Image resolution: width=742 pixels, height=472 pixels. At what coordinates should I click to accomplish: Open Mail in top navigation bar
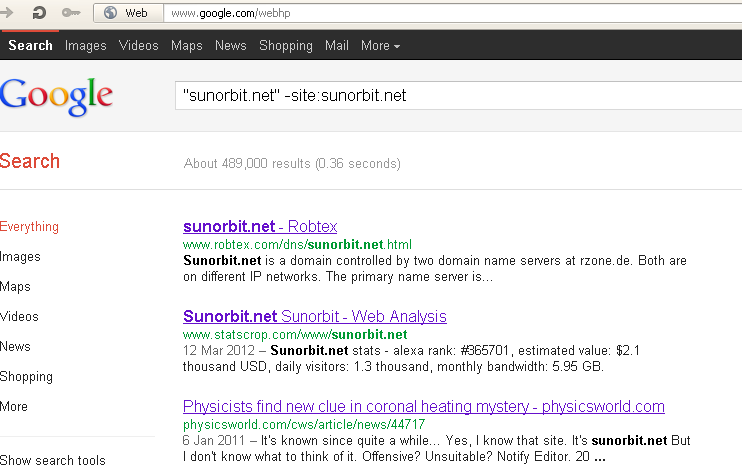click(337, 45)
